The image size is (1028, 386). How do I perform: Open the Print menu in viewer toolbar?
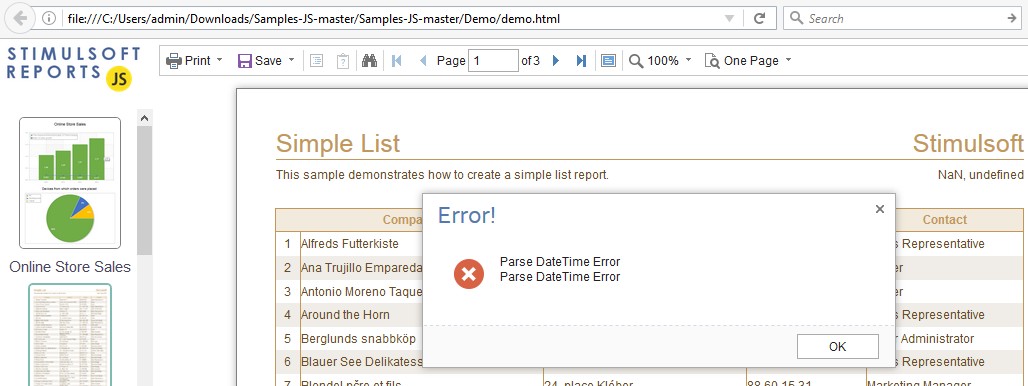(x=195, y=60)
